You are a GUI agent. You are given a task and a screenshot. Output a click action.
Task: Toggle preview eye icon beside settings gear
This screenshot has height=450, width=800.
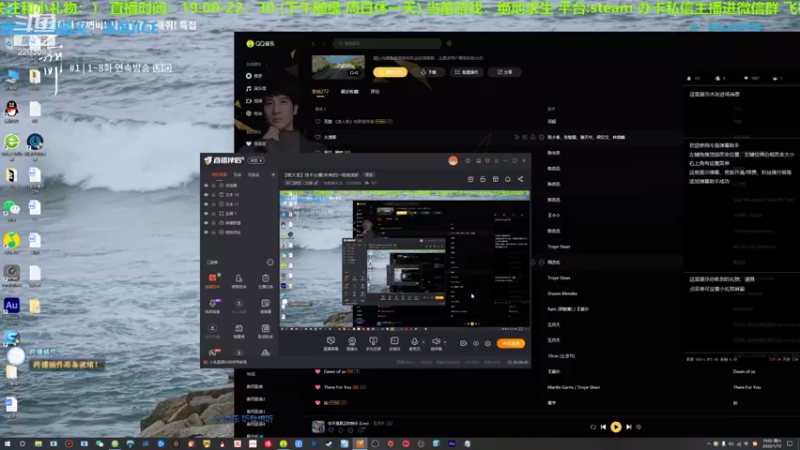tap(476, 343)
